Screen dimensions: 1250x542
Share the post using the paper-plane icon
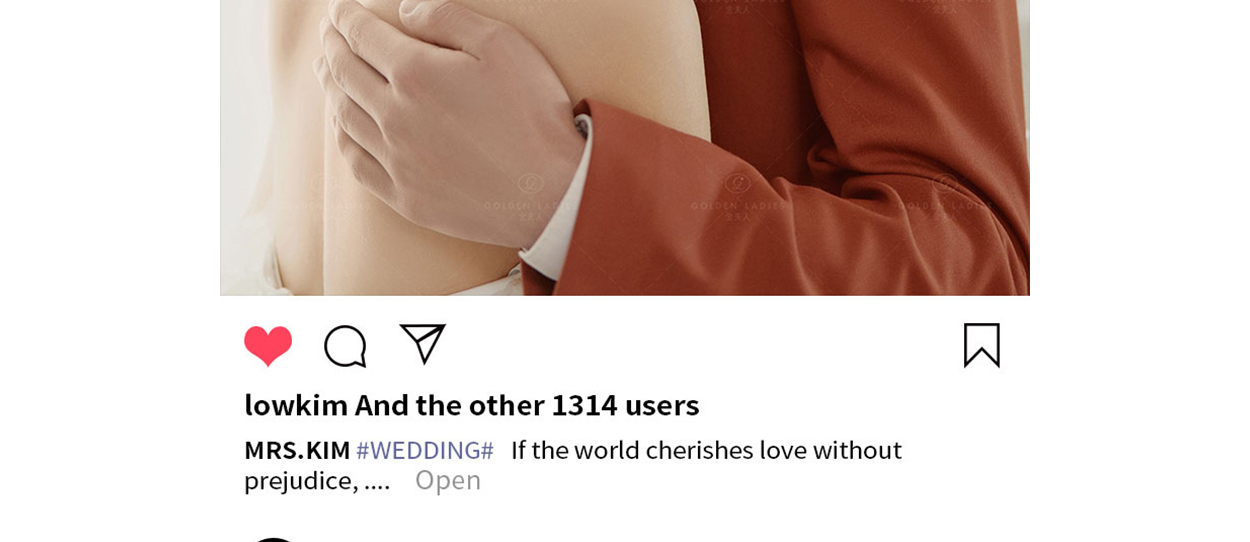click(422, 344)
